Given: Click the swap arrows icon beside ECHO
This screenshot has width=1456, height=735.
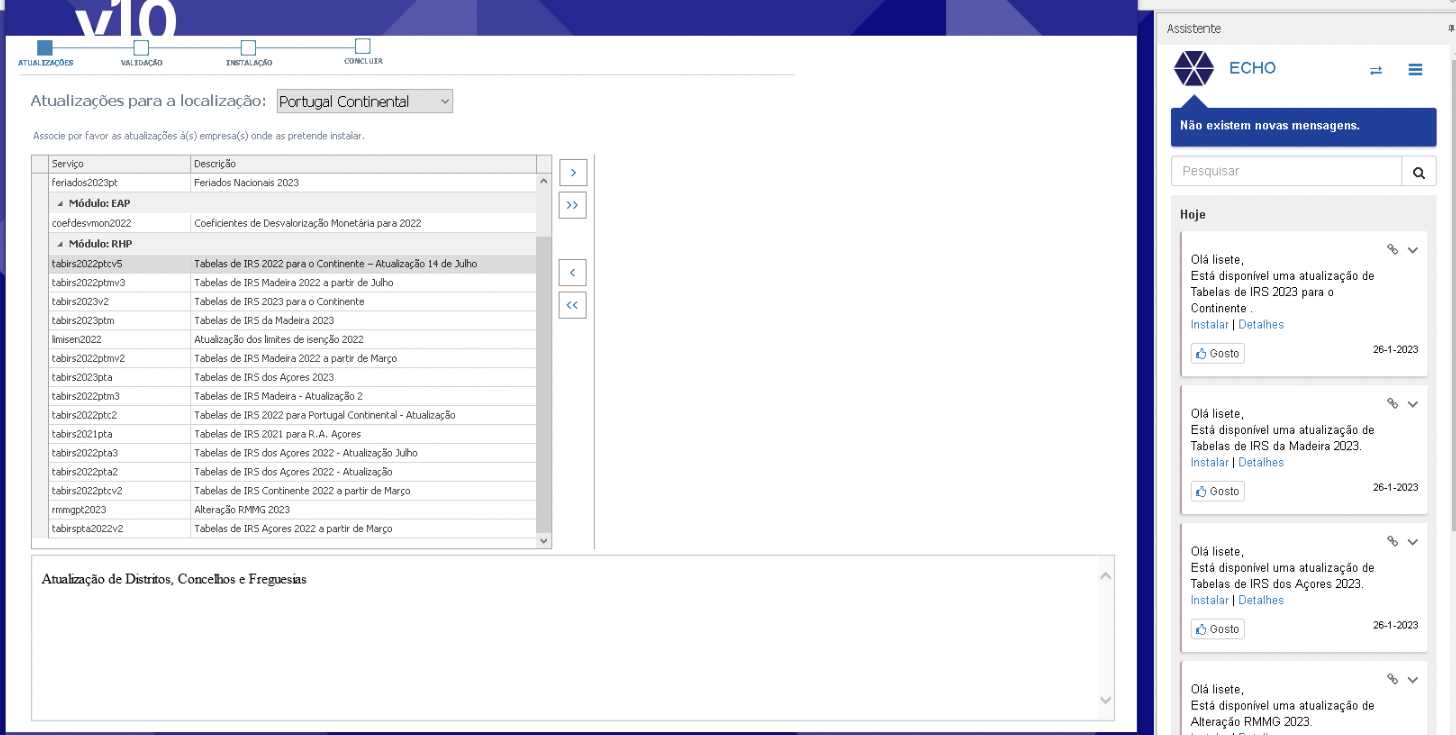Looking at the screenshot, I should click(1376, 70).
